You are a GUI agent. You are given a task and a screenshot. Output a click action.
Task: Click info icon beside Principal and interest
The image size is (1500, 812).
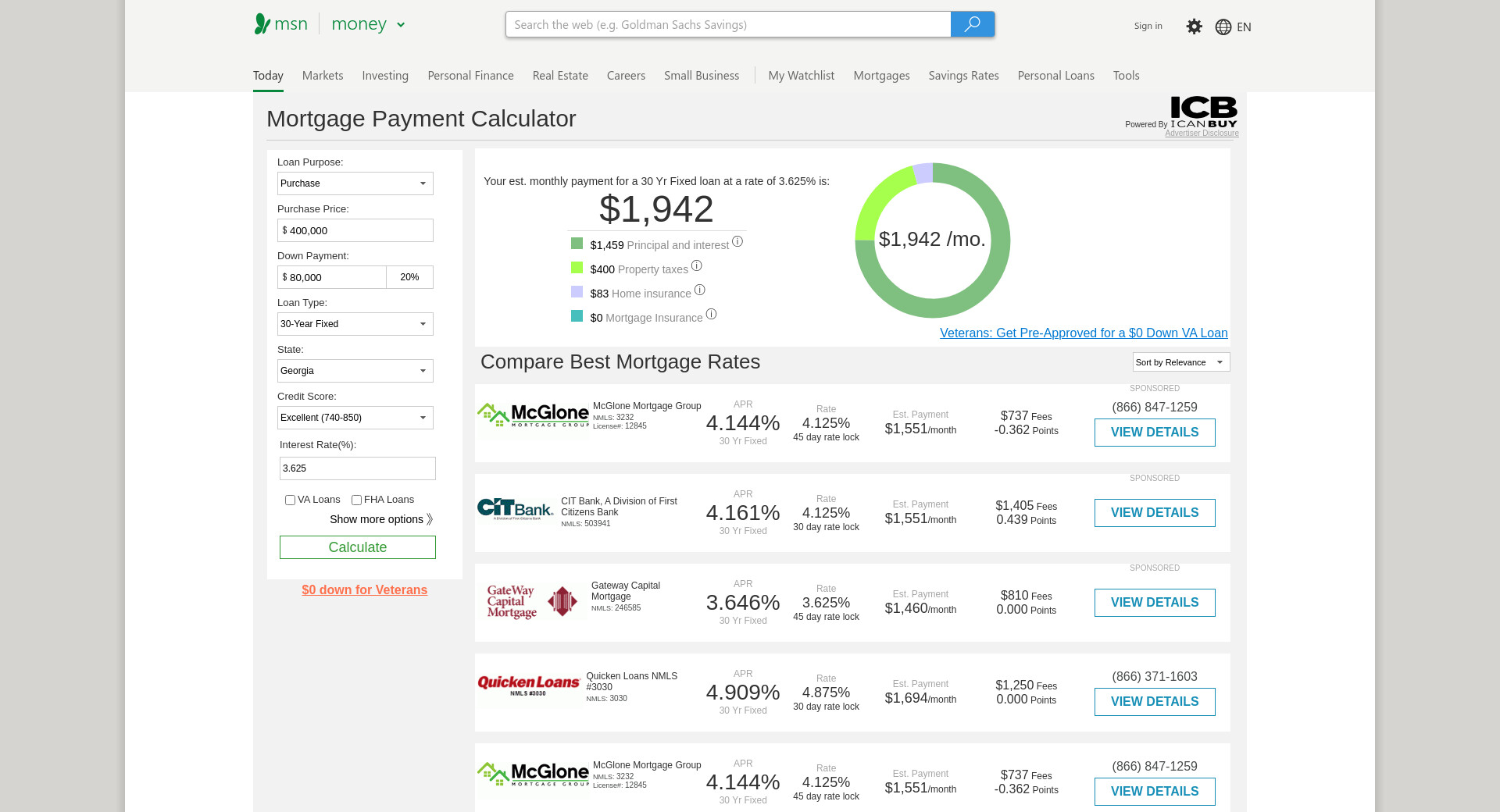point(737,242)
